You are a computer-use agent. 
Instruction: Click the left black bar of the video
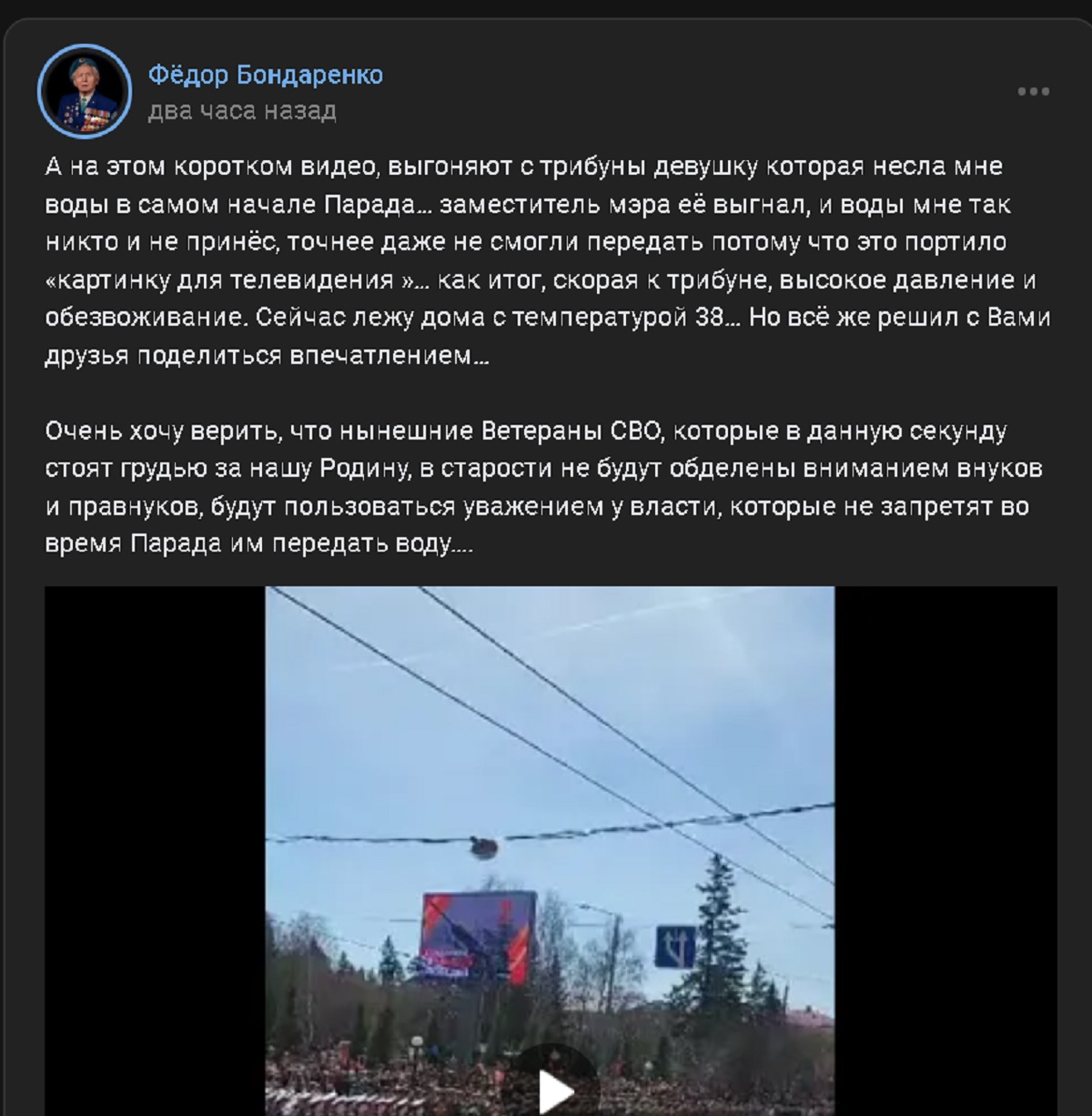point(155,851)
